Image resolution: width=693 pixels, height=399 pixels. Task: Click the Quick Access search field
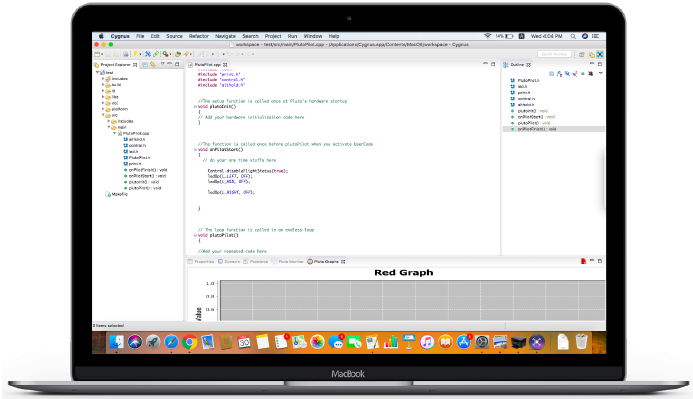[554, 54]
